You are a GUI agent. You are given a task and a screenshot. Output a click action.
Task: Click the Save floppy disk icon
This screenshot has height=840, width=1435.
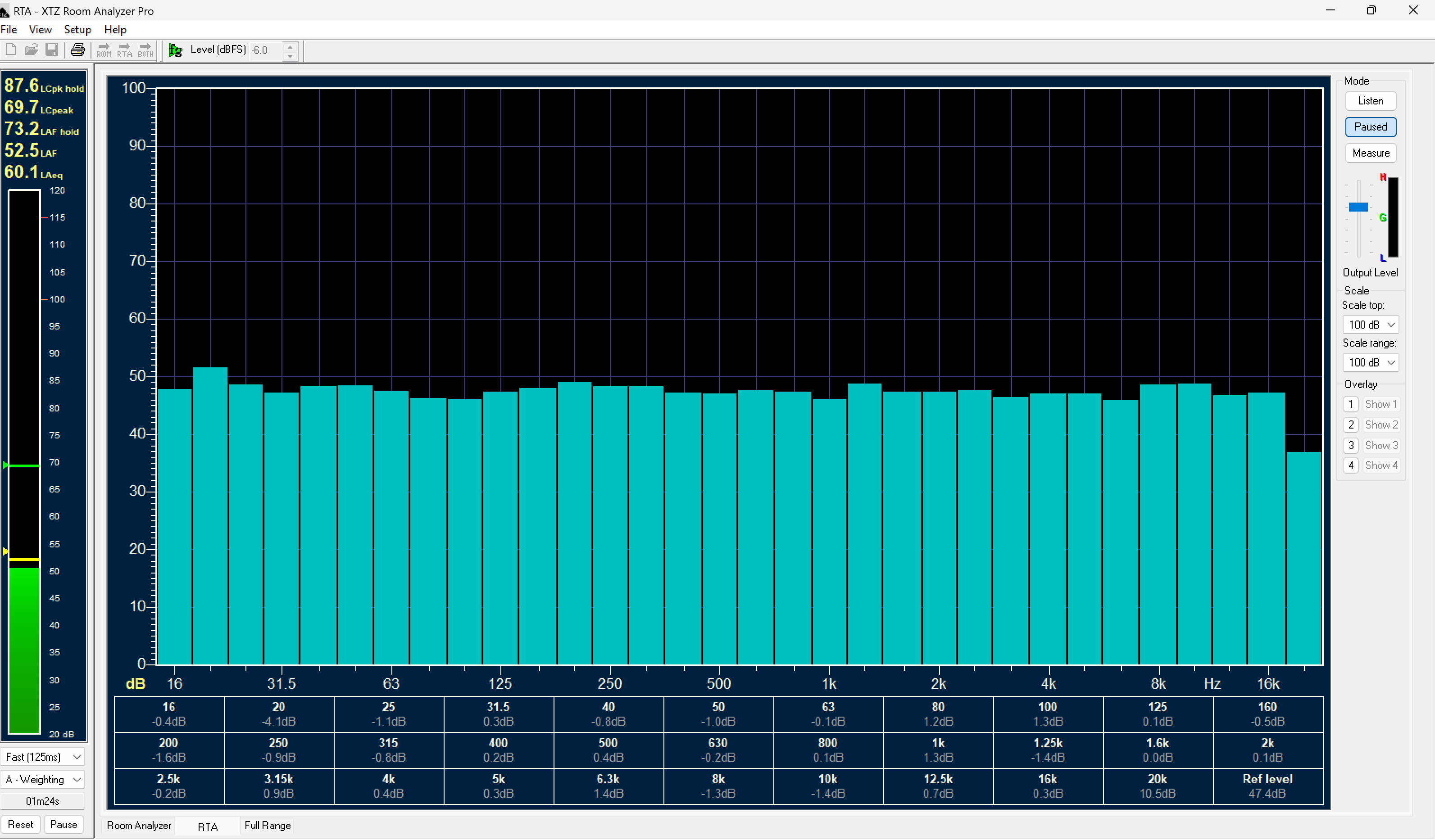point(52,50)
